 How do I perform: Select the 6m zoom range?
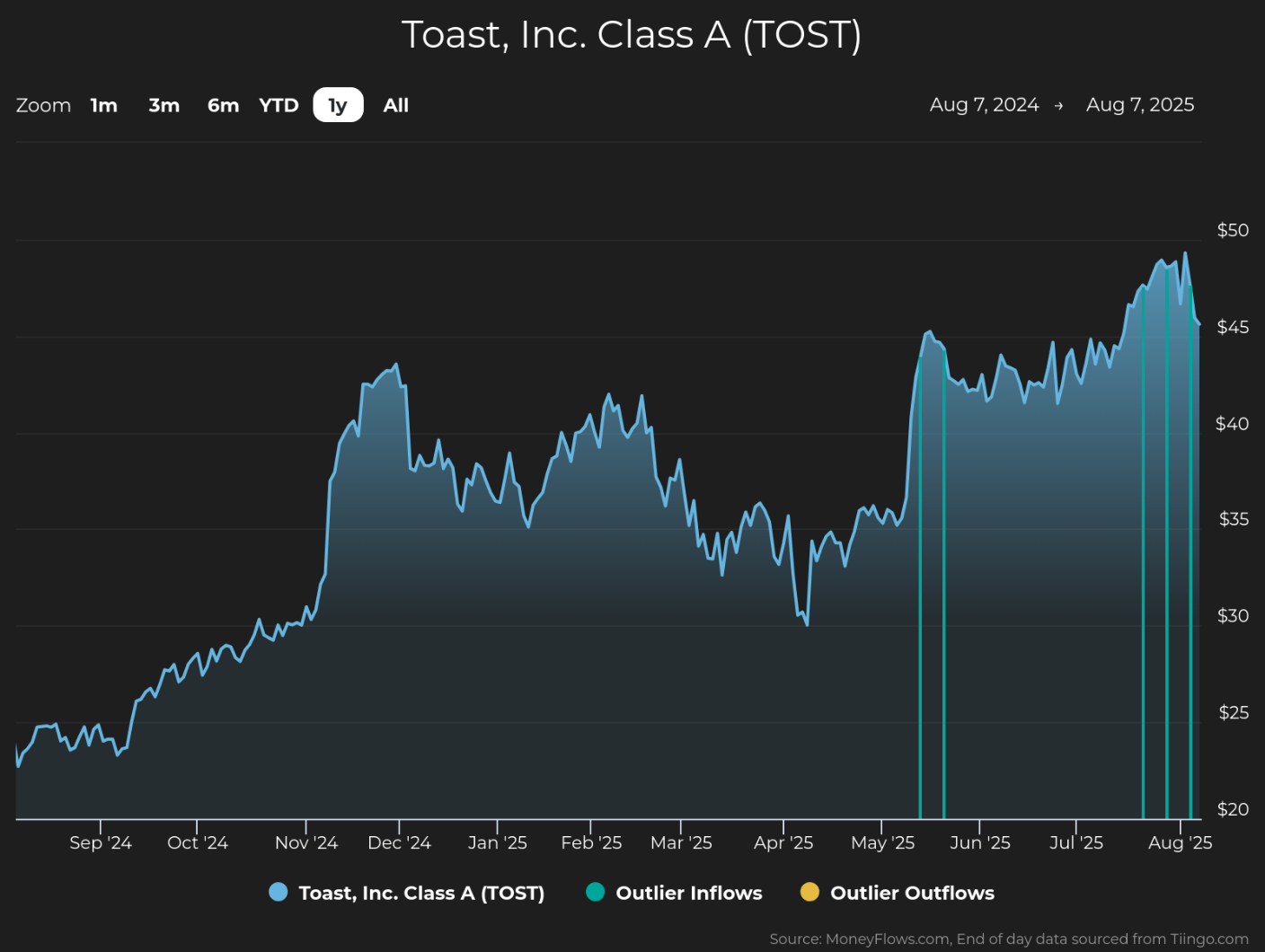pos(223,105)
